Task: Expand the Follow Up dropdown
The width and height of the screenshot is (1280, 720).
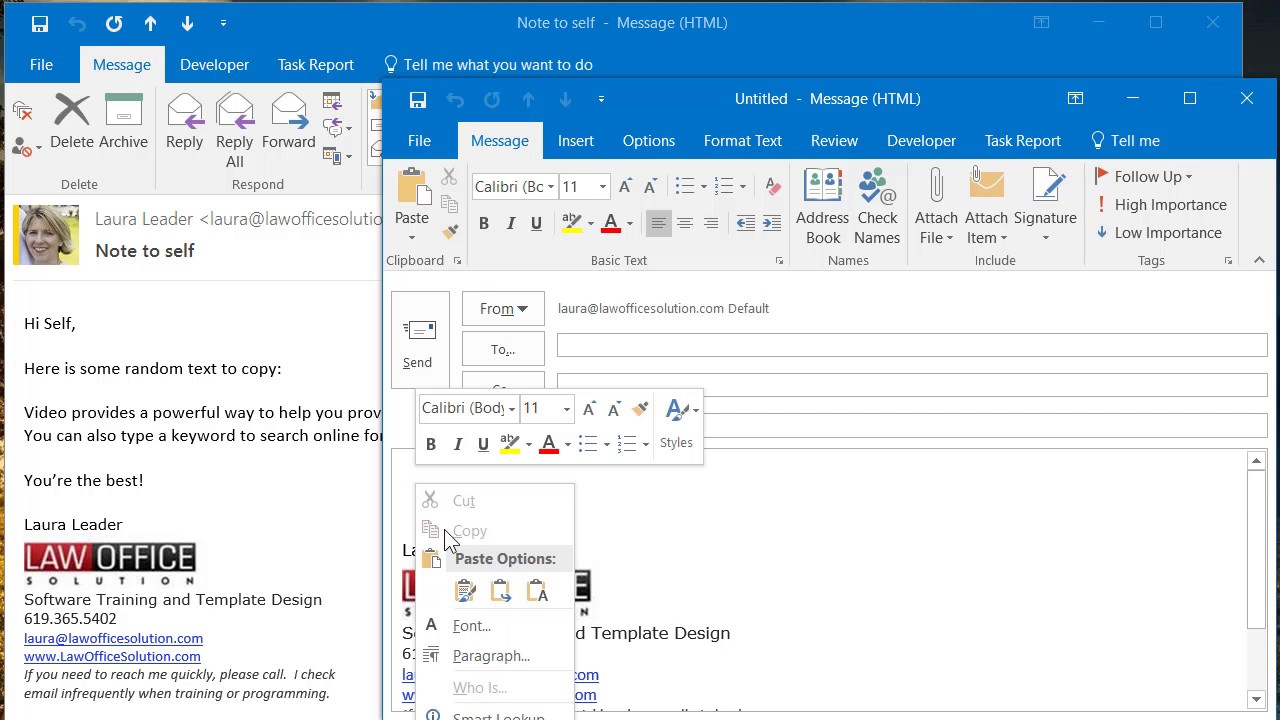Action: click(x=1189, y=177)
